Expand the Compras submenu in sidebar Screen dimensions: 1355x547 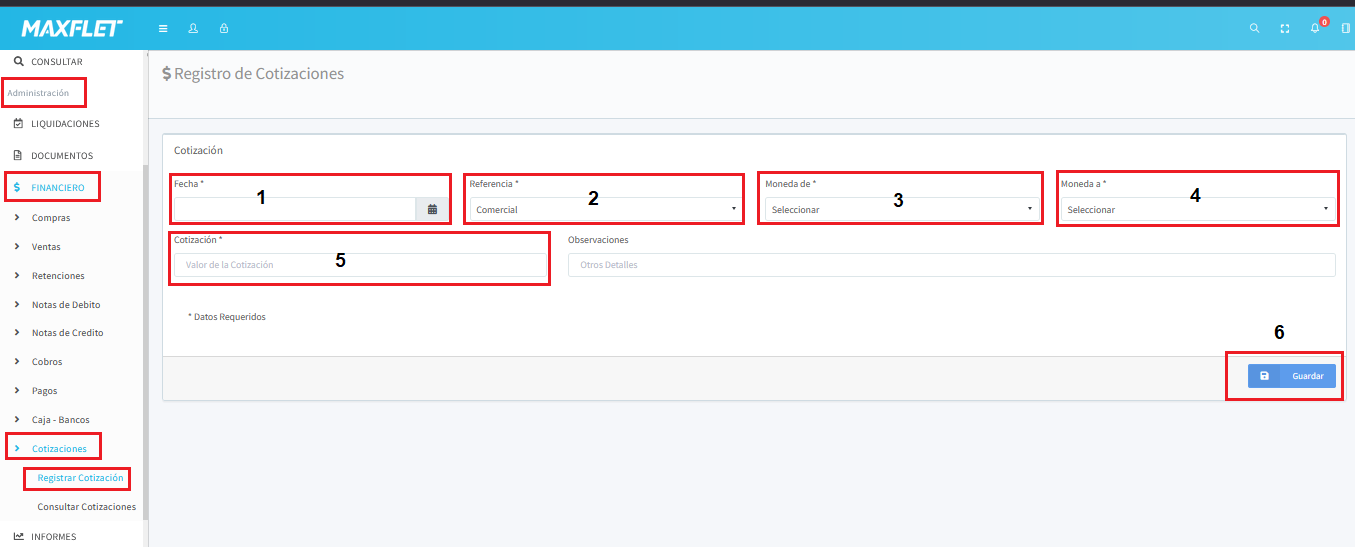[x=51, y=217]
